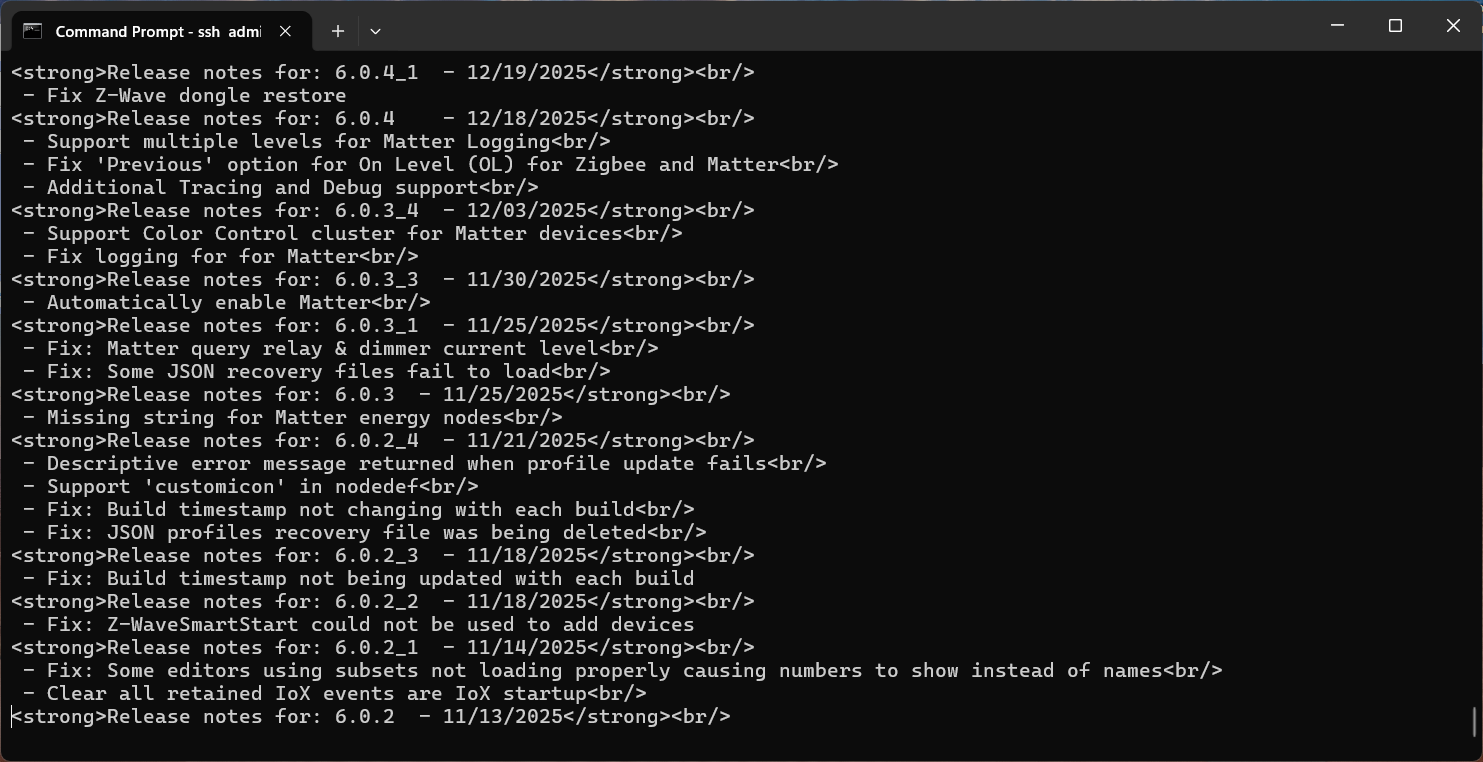This screenshot has height=762, width=1483.
Task: Click the 'Fix Z-Wave dongle restore' line
Action: click(x=195, y=96)
